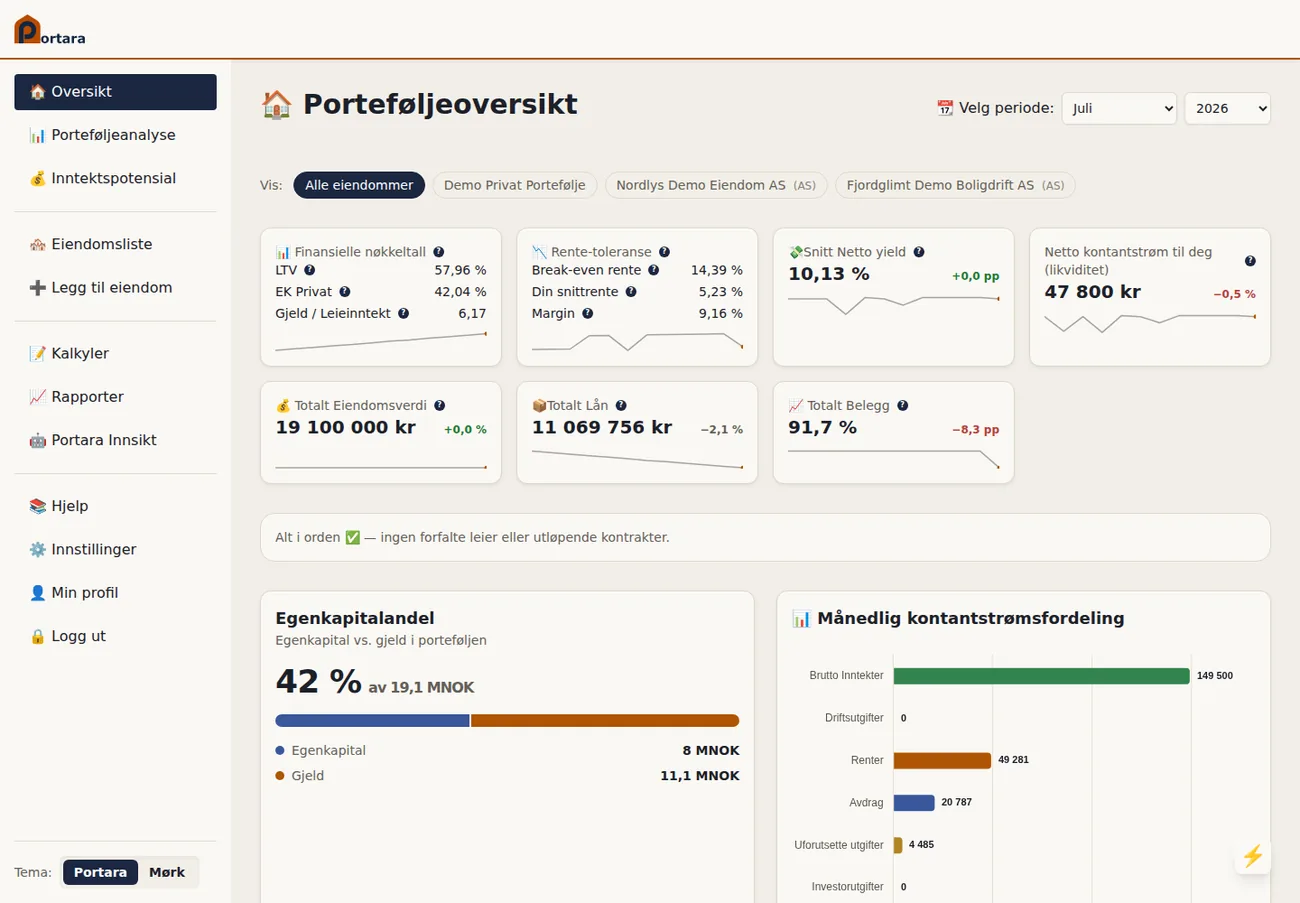Viewport: 1300px width, 903px height.
Task: Show Alle eiendommer filter
Action: point(359,185)
